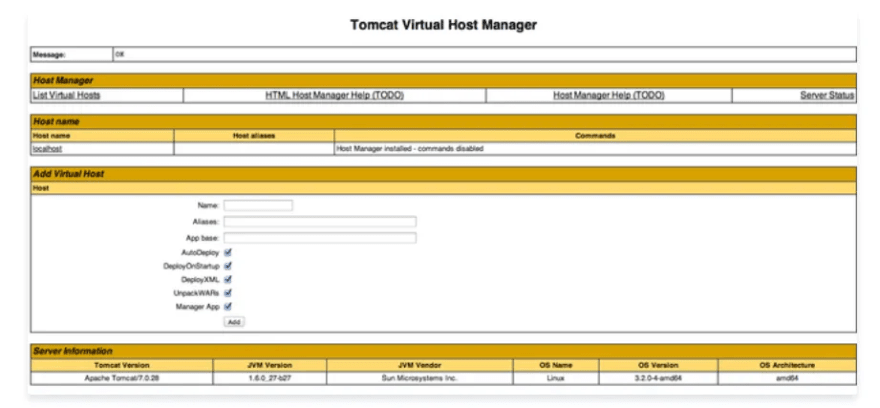Screen dimensions: 880x408
Task: Click the 'Message:' label cell
Action: [72, 54]
